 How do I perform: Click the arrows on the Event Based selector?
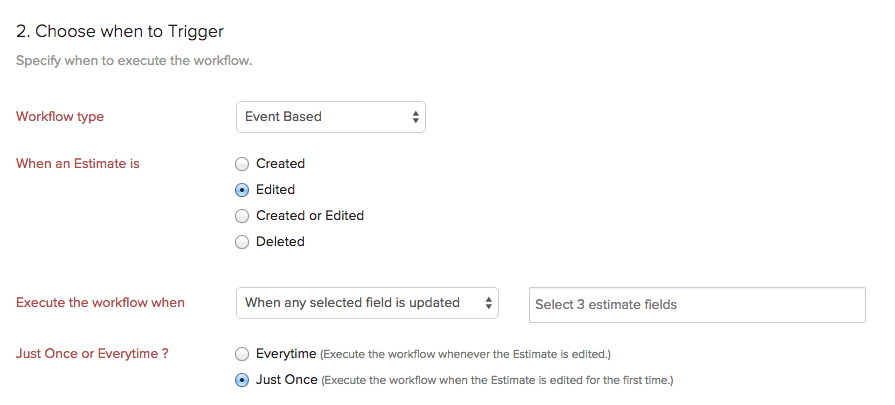(x=416, y=117)
